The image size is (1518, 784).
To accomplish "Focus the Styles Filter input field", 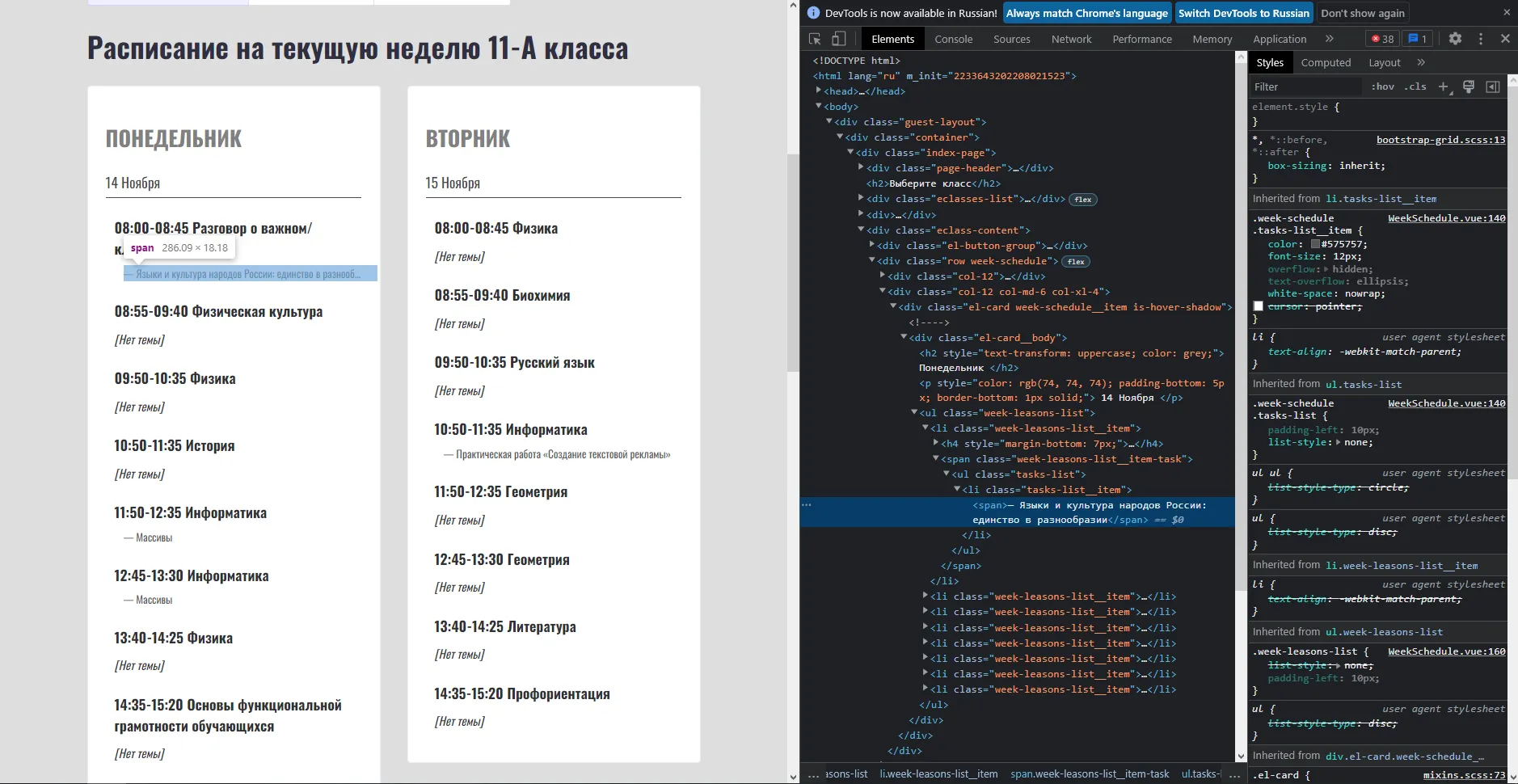I will click(x=1305, y=86).
